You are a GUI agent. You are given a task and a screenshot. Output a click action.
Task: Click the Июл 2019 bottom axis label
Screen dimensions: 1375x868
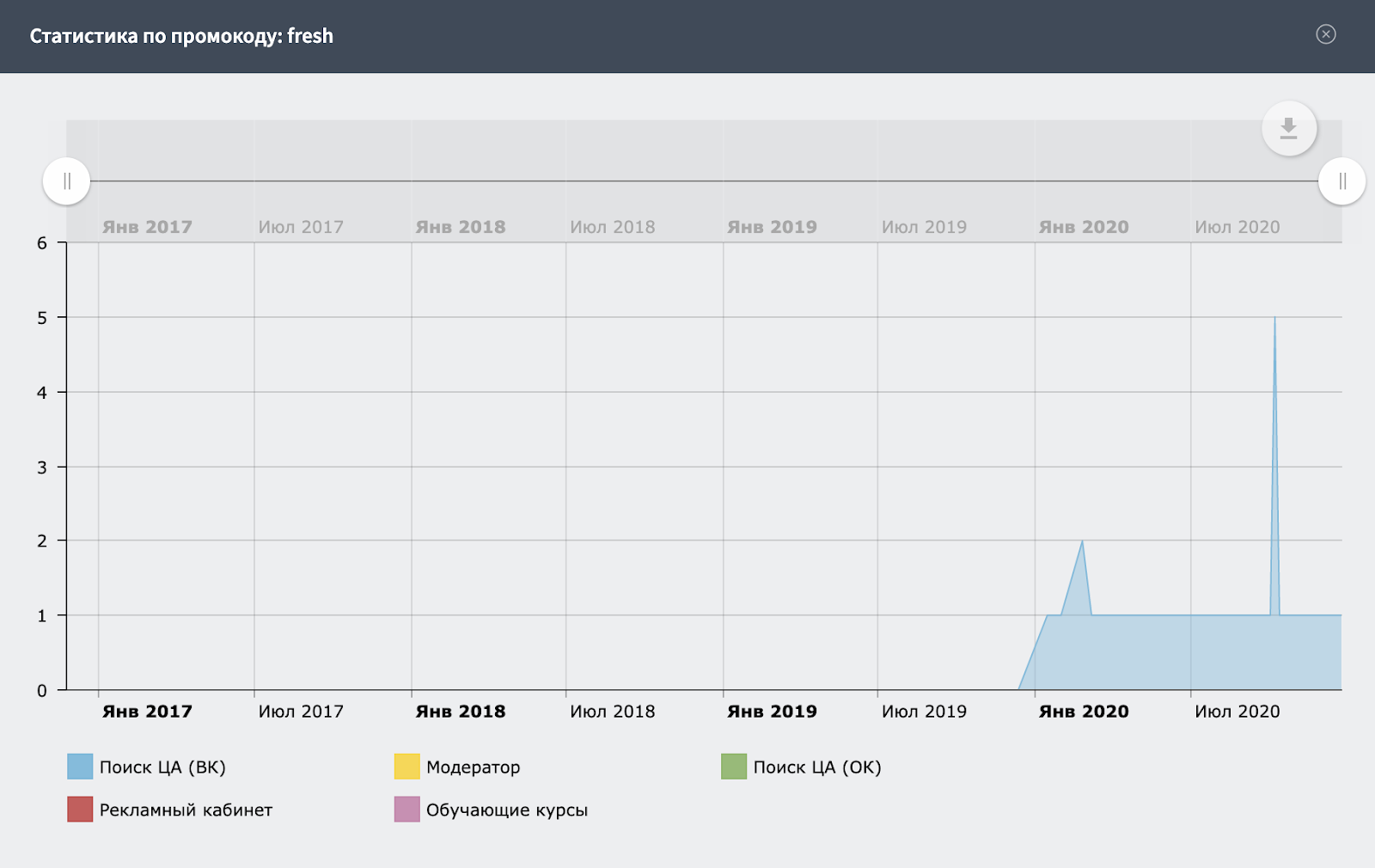point(924,712)
